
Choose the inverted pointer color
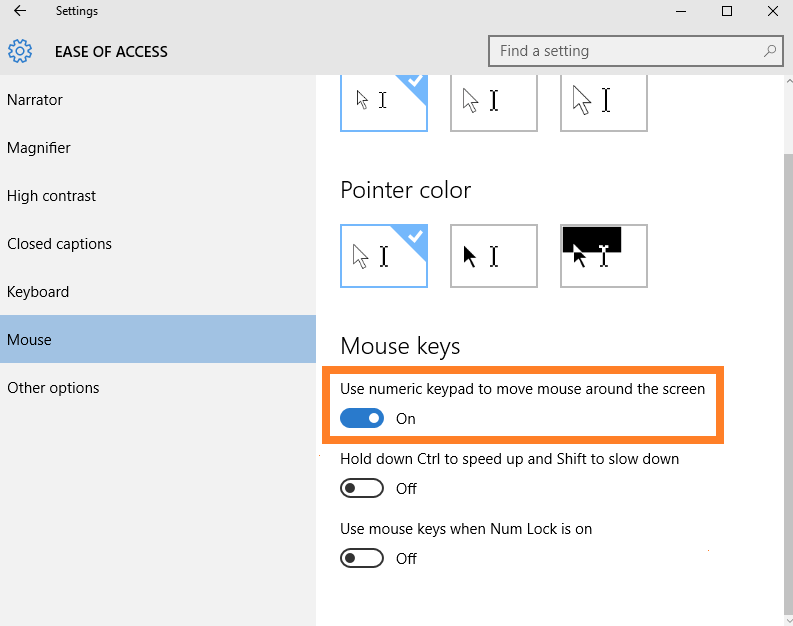604,256
